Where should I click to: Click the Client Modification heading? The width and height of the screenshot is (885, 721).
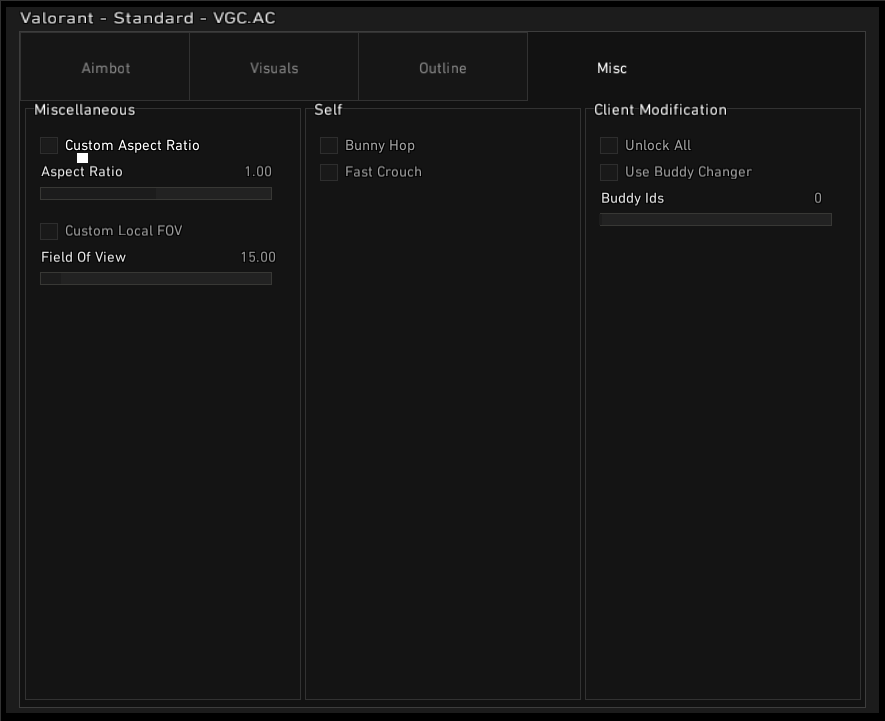click(660, 110)
